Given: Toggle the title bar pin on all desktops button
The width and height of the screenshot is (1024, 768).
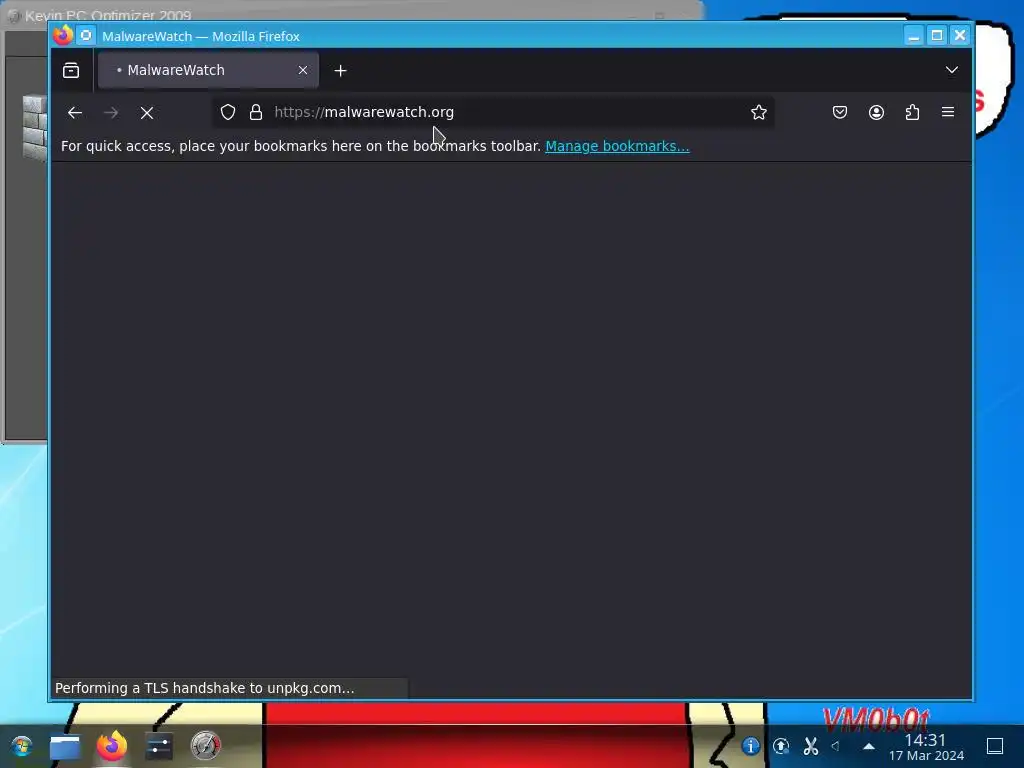Looking at the screenshot, I should (x=86, y=35).
